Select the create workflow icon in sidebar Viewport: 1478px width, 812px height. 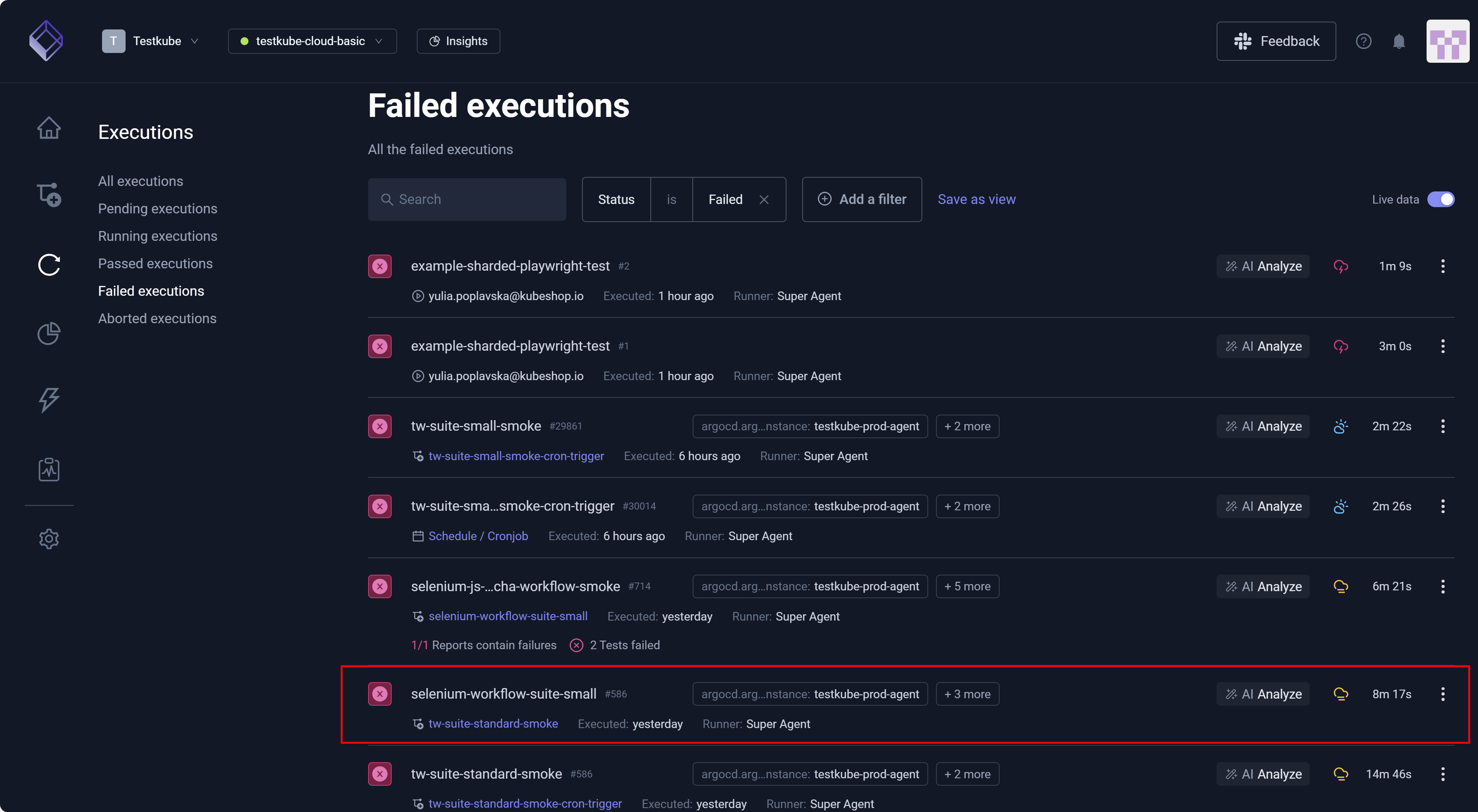[x=49, y=195]
